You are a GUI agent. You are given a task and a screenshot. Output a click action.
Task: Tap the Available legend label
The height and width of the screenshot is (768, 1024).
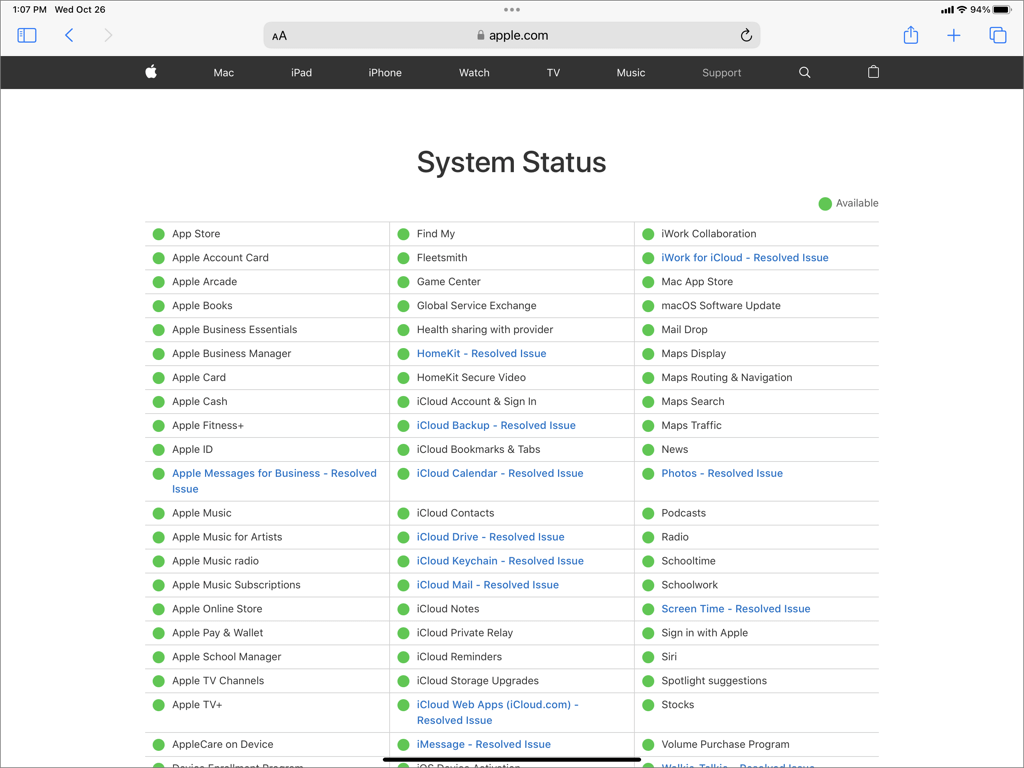(857, 203)
